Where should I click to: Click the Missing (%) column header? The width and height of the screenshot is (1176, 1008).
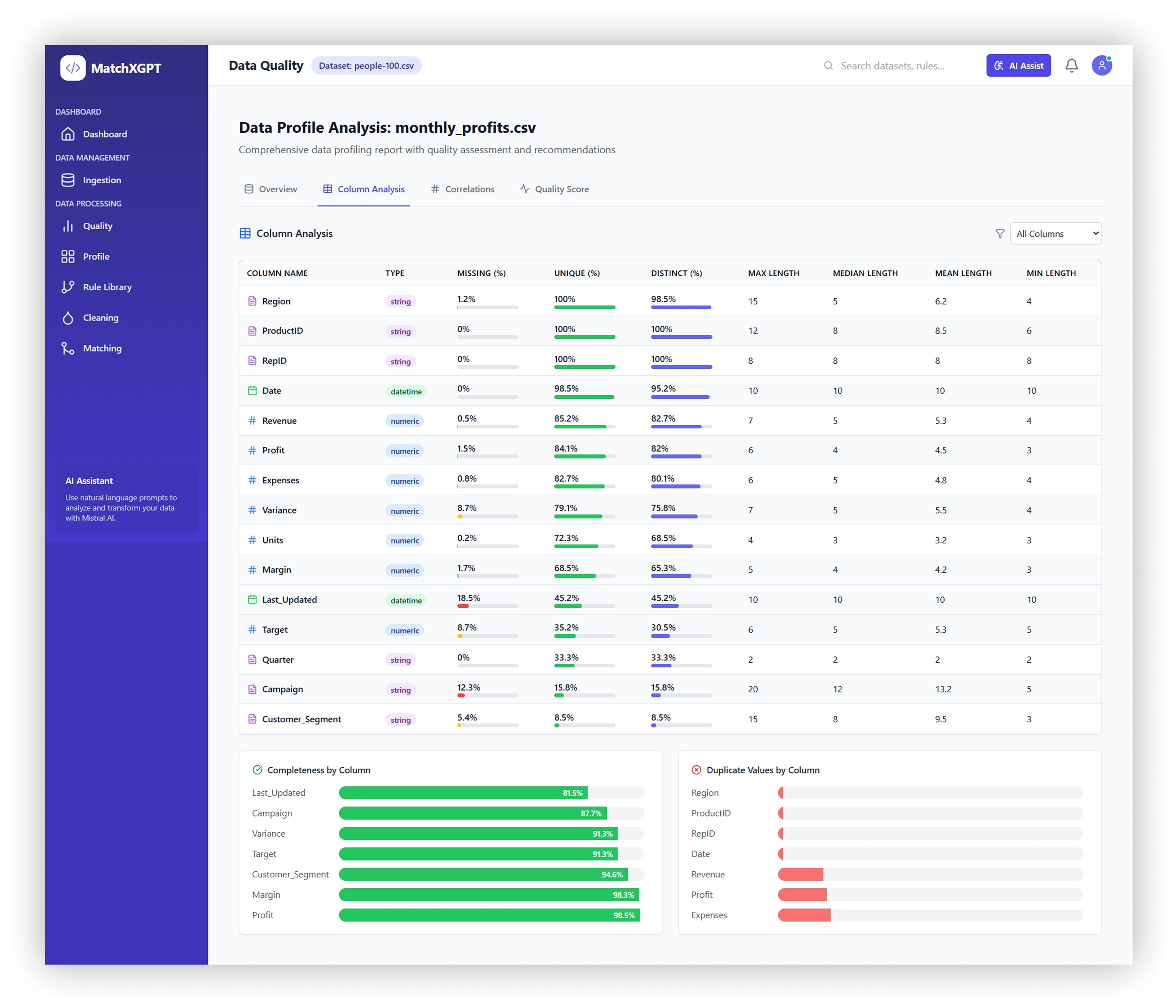coord(481,273)
